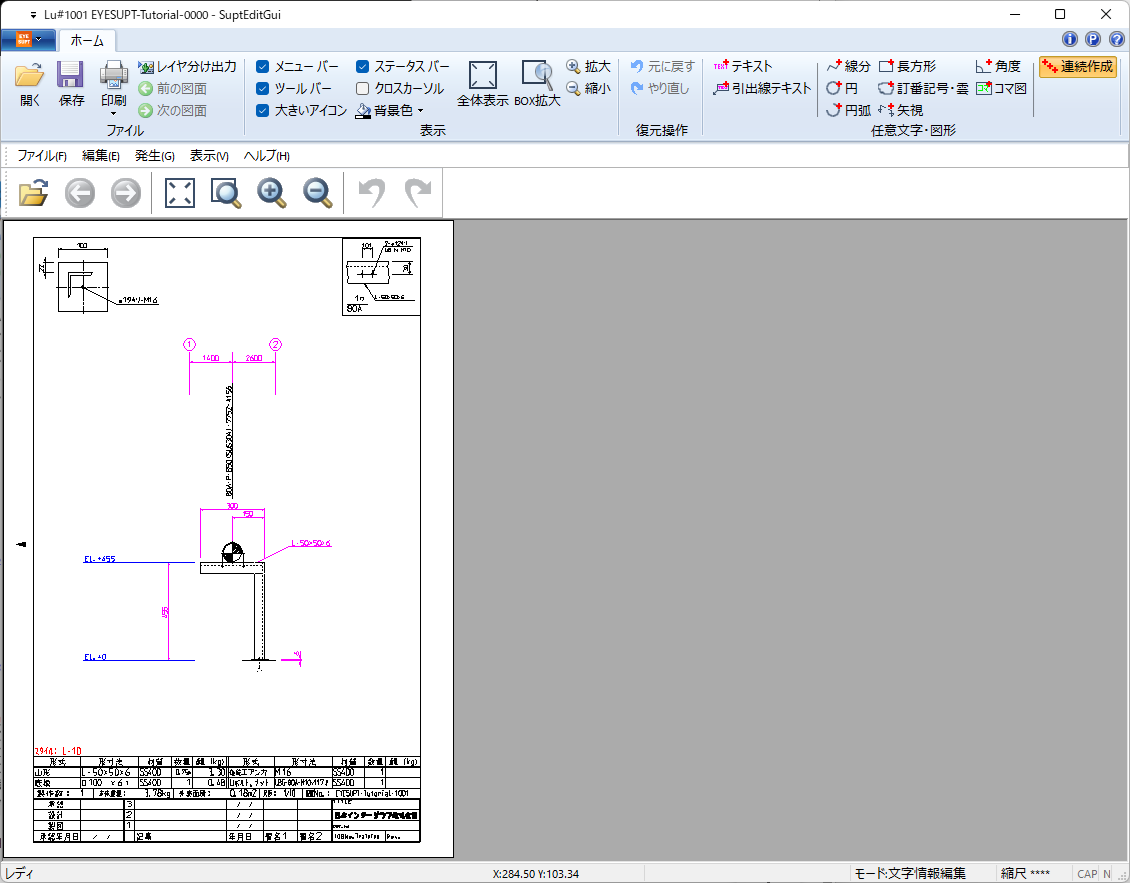Screen dimensions: 1130x883
Task: Expand the 背景色 background color dropdown
Action: pos(421,111)
